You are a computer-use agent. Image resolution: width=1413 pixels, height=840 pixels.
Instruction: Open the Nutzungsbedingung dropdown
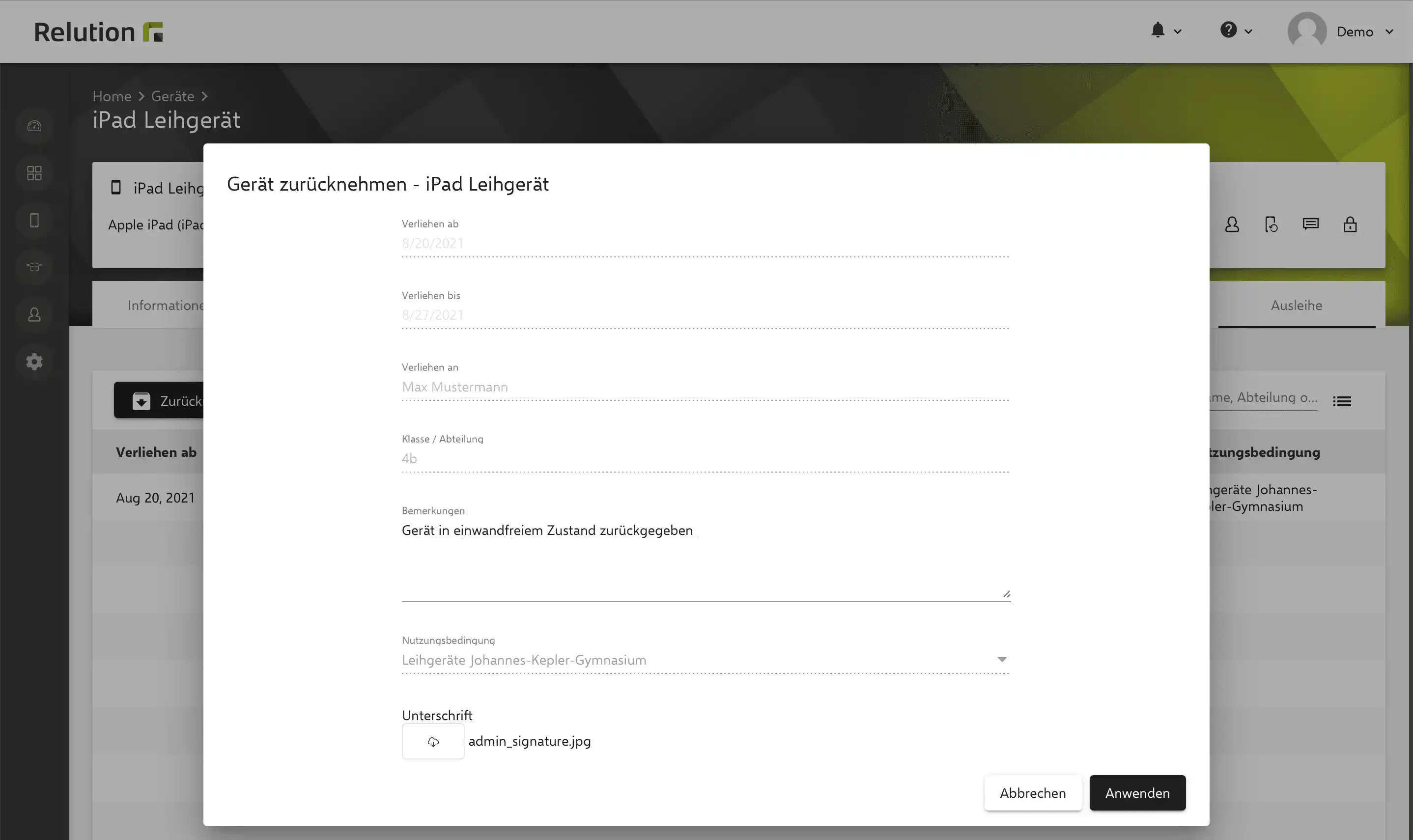706,660
